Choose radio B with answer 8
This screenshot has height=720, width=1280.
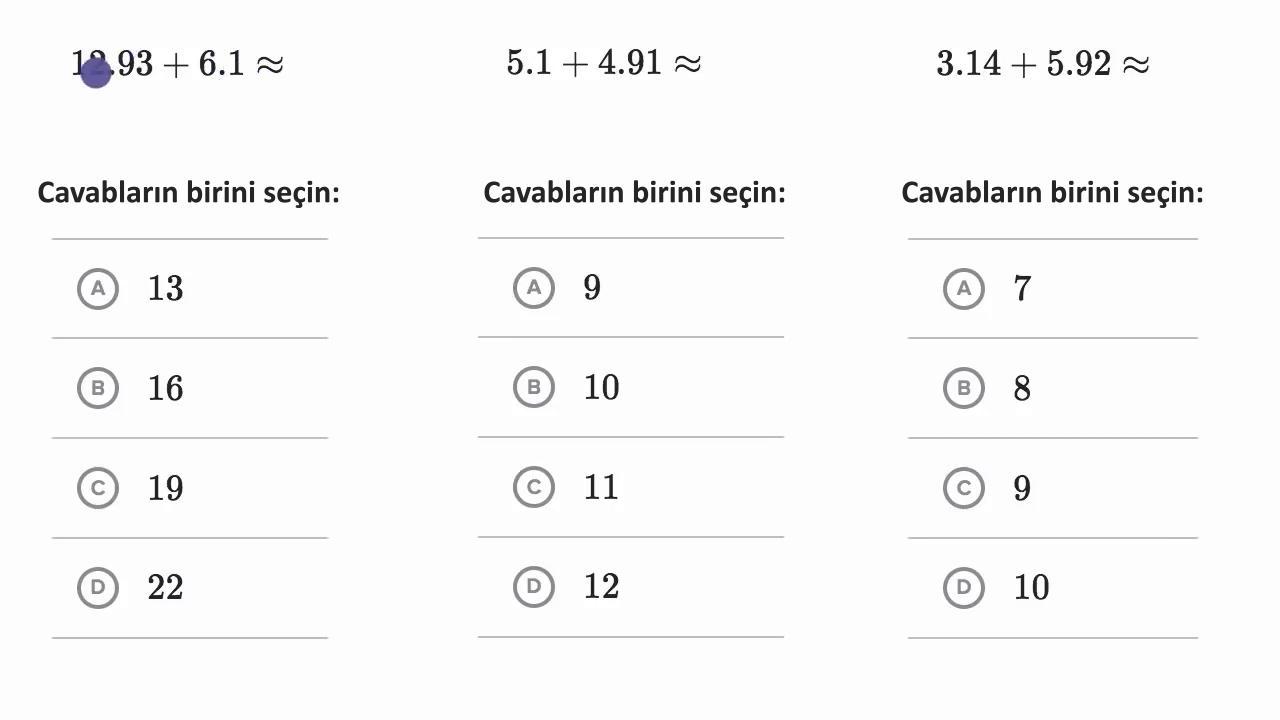click(964, 388)
